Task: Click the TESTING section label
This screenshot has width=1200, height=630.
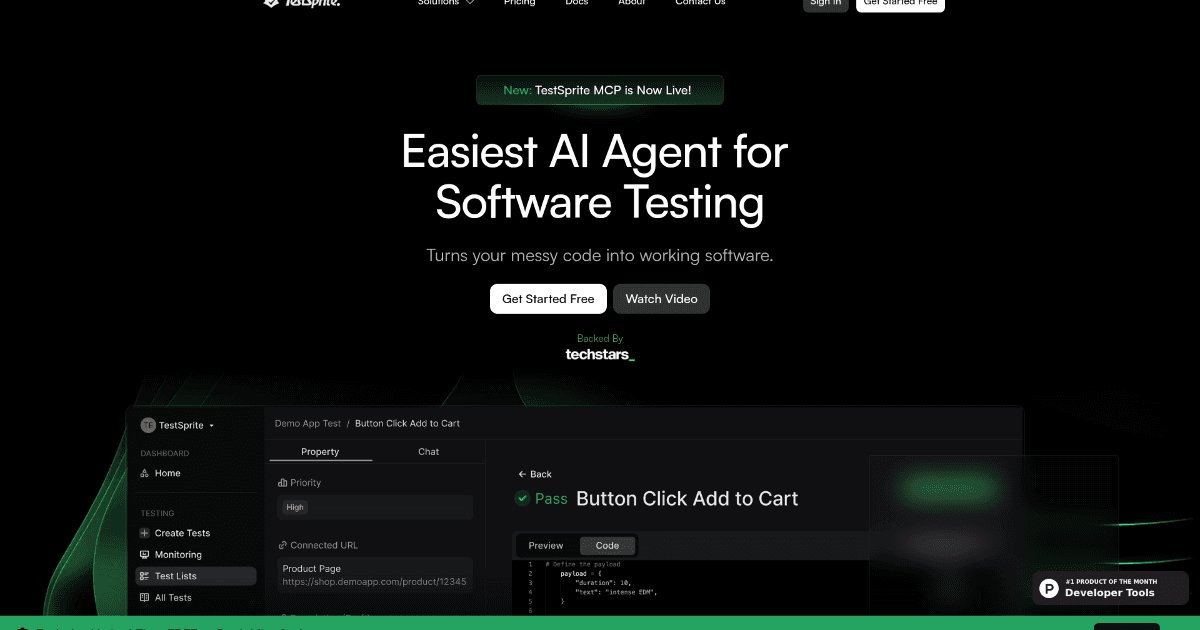Action: (157, 513)
